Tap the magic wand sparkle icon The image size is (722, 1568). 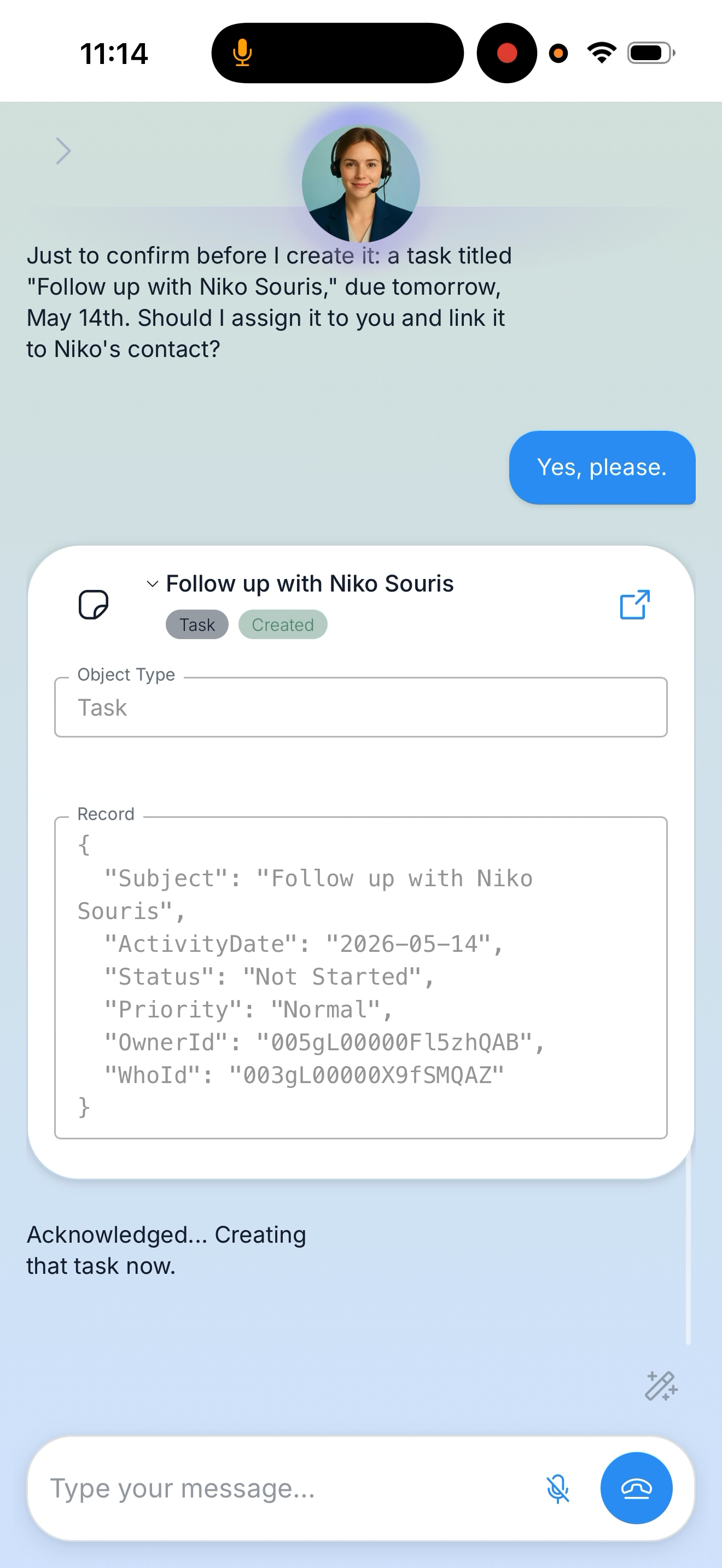coord(661,1386)
